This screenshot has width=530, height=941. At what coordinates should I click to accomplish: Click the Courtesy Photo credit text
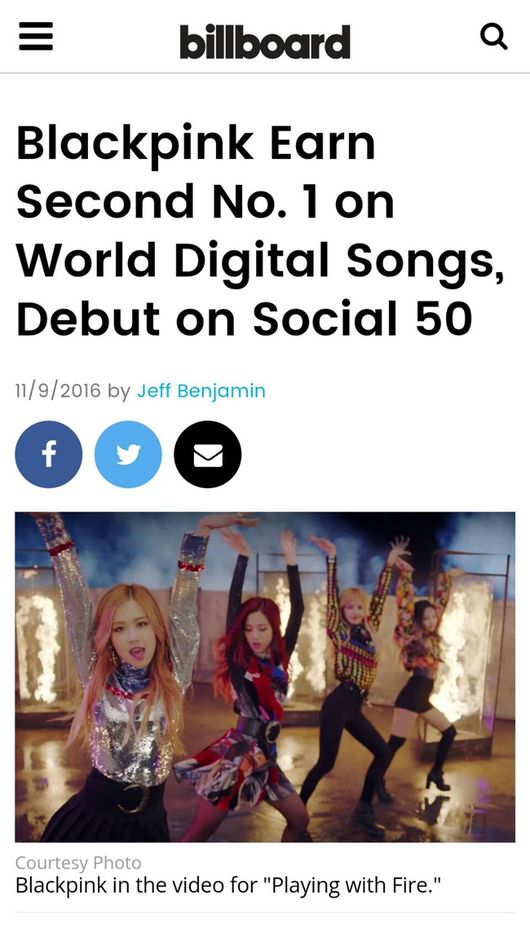click(78, 863)
